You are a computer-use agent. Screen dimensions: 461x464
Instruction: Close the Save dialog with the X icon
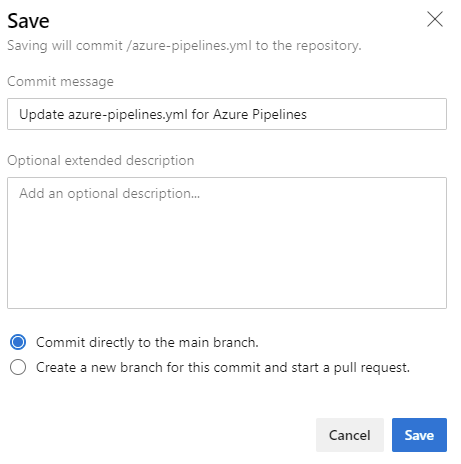435,19
